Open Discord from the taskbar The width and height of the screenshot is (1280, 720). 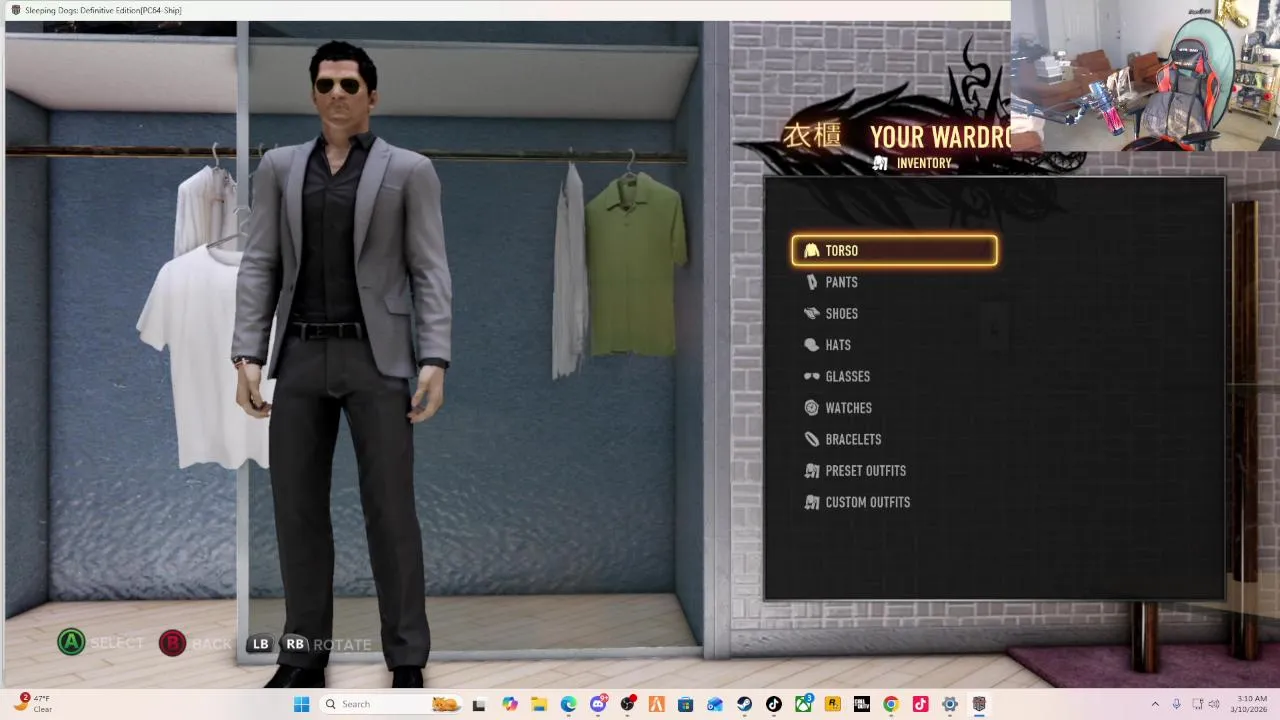[x=598, y=704]
